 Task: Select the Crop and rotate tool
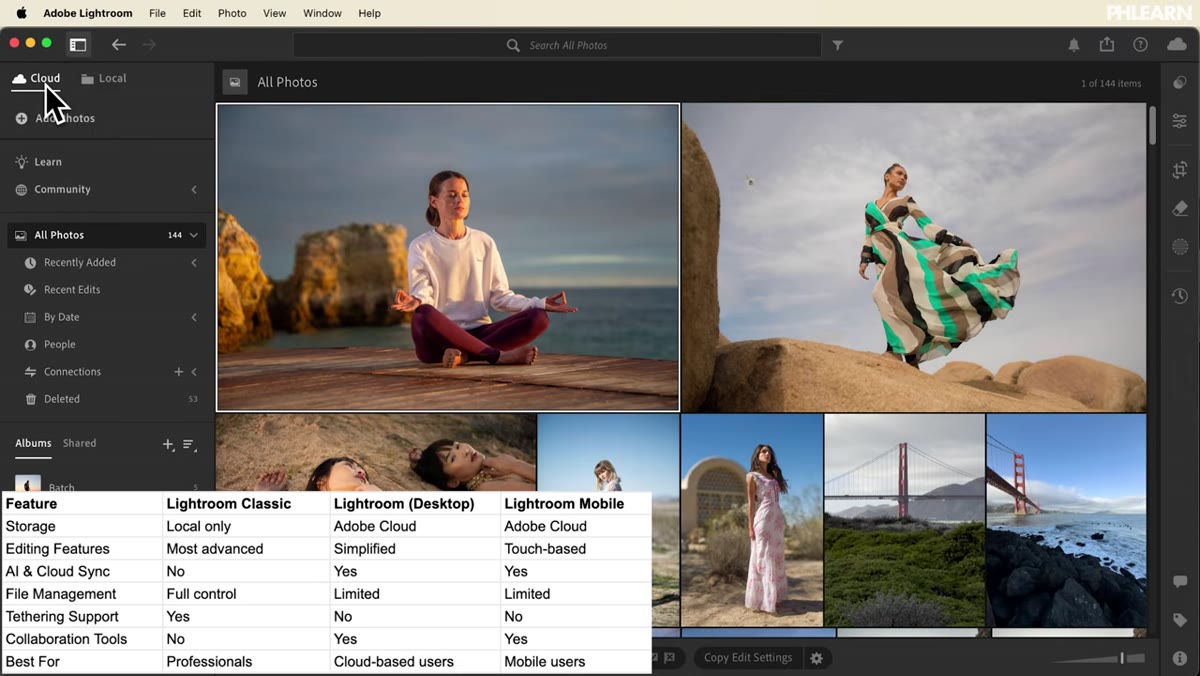pyautogui.click(x=1180, y=170)
